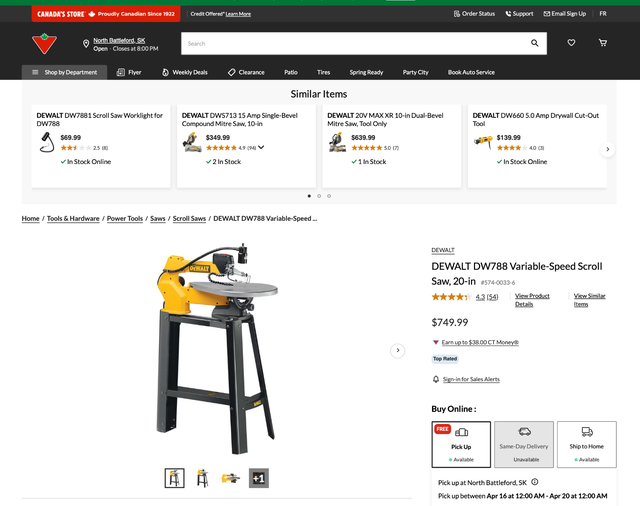640x506 pixels.
Task: Click the View Similar Items link
Action: pos(589,300)
